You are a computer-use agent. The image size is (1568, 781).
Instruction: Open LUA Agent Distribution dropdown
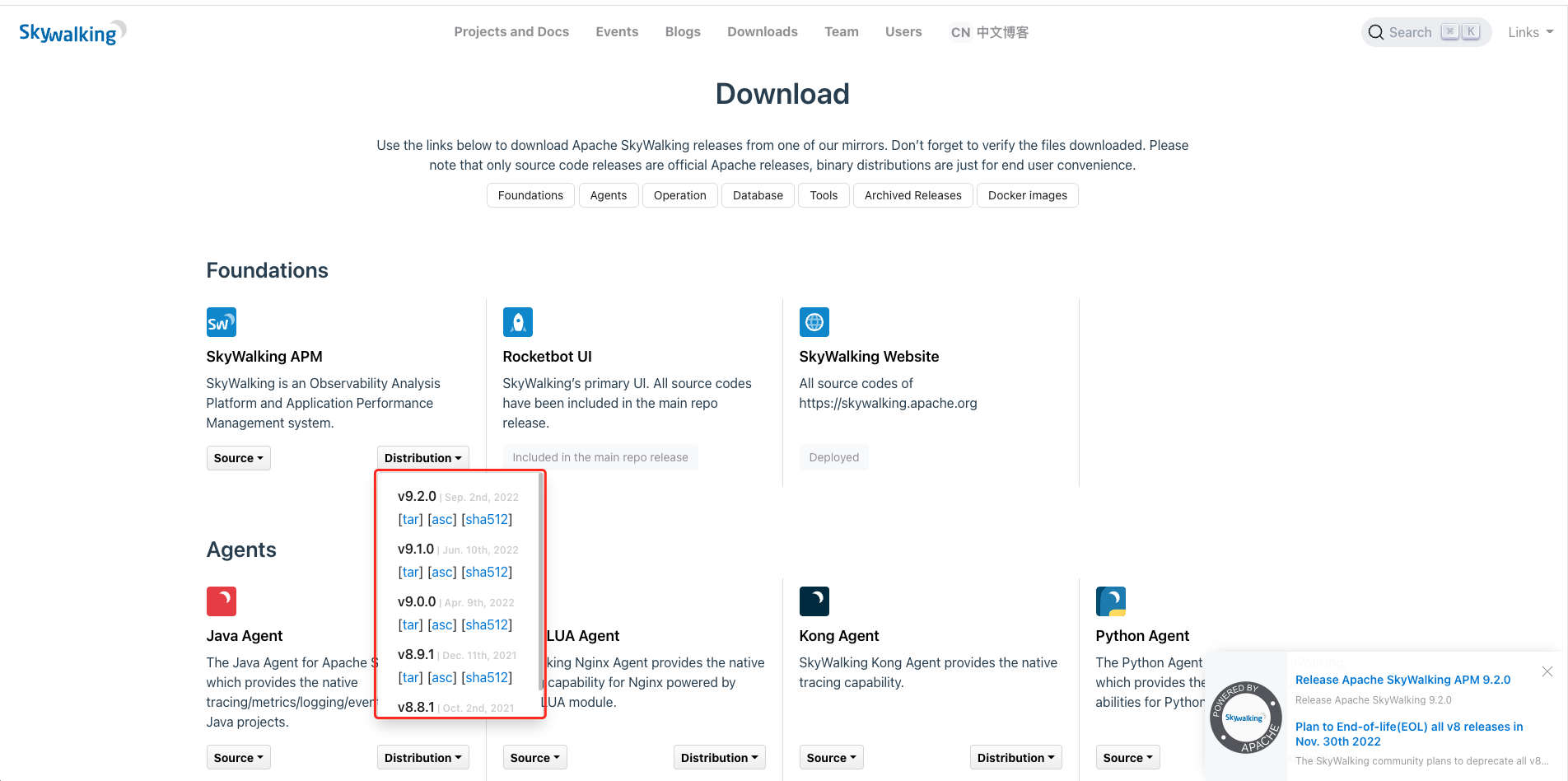(x=719, y=758)
